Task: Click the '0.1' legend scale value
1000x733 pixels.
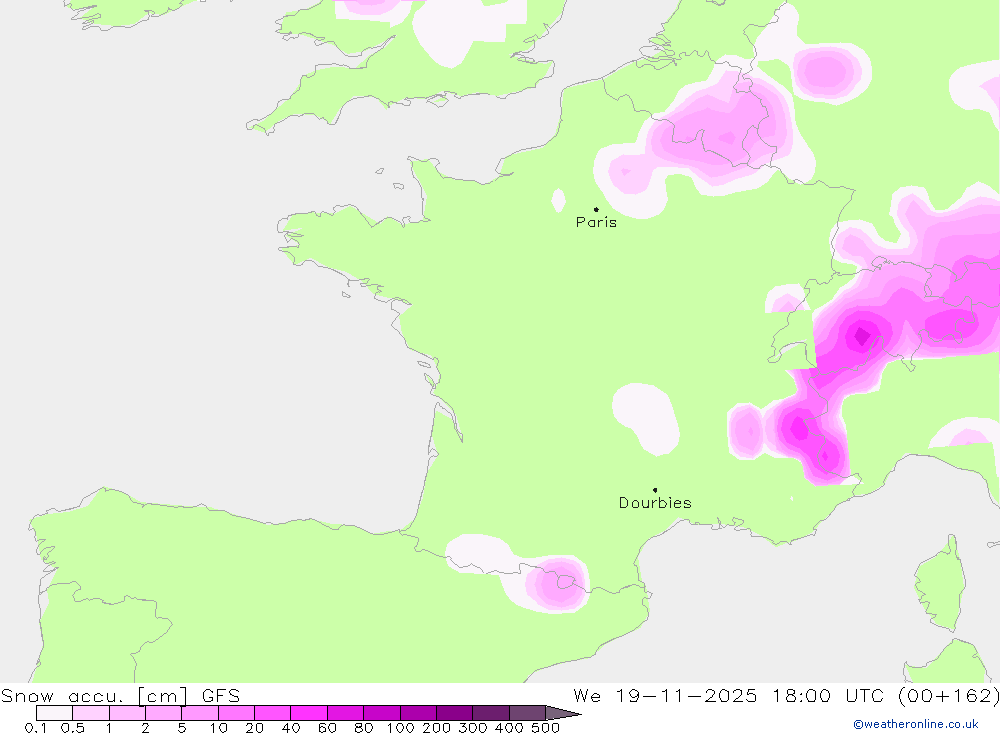Action: pos(36,728)
